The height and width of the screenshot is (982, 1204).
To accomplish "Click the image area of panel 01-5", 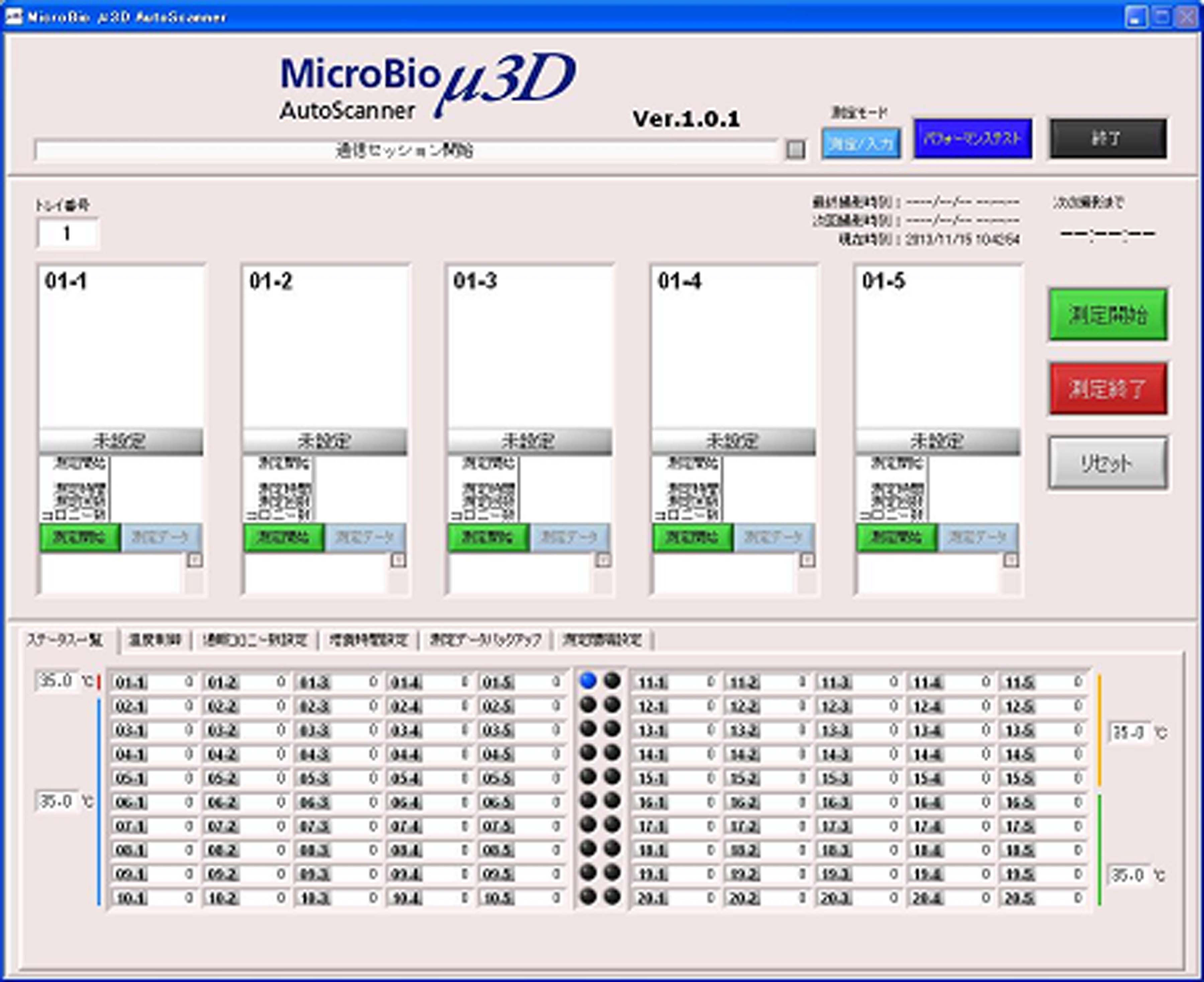I will (x=938, y=347).
